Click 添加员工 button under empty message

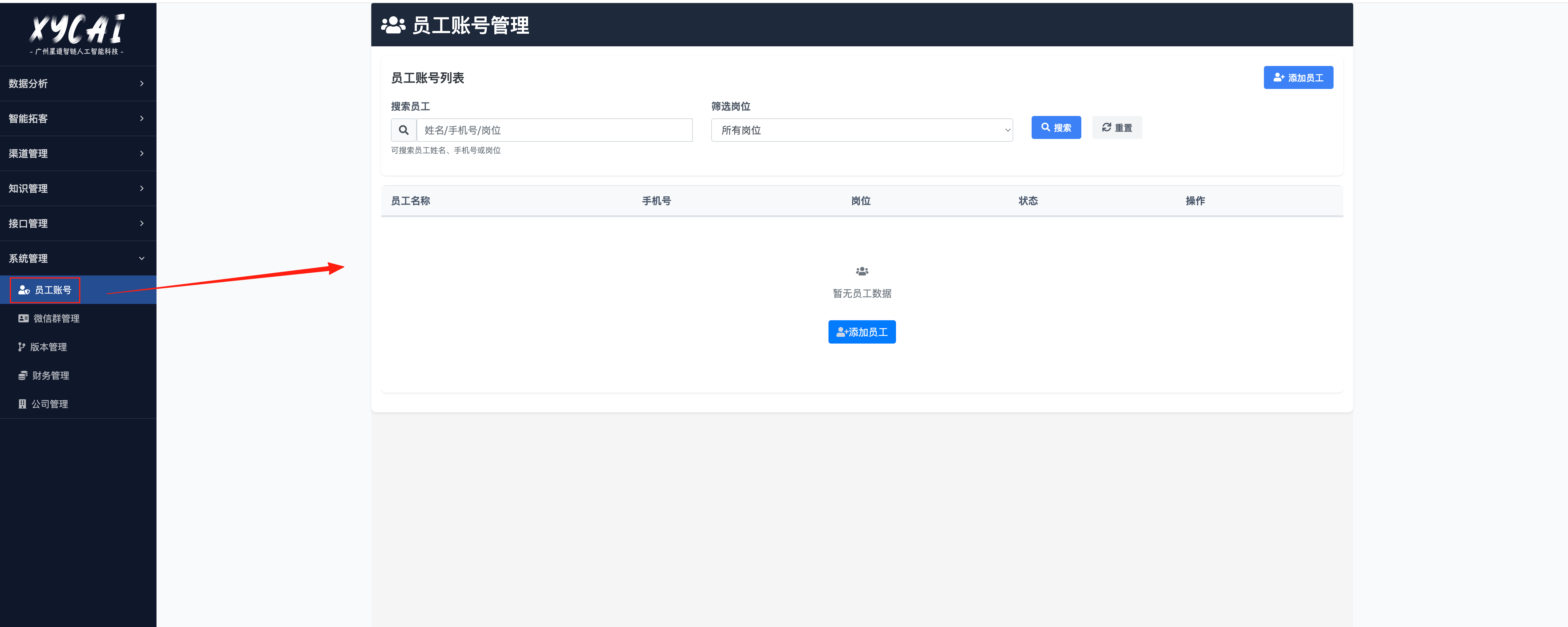point(862,332)
